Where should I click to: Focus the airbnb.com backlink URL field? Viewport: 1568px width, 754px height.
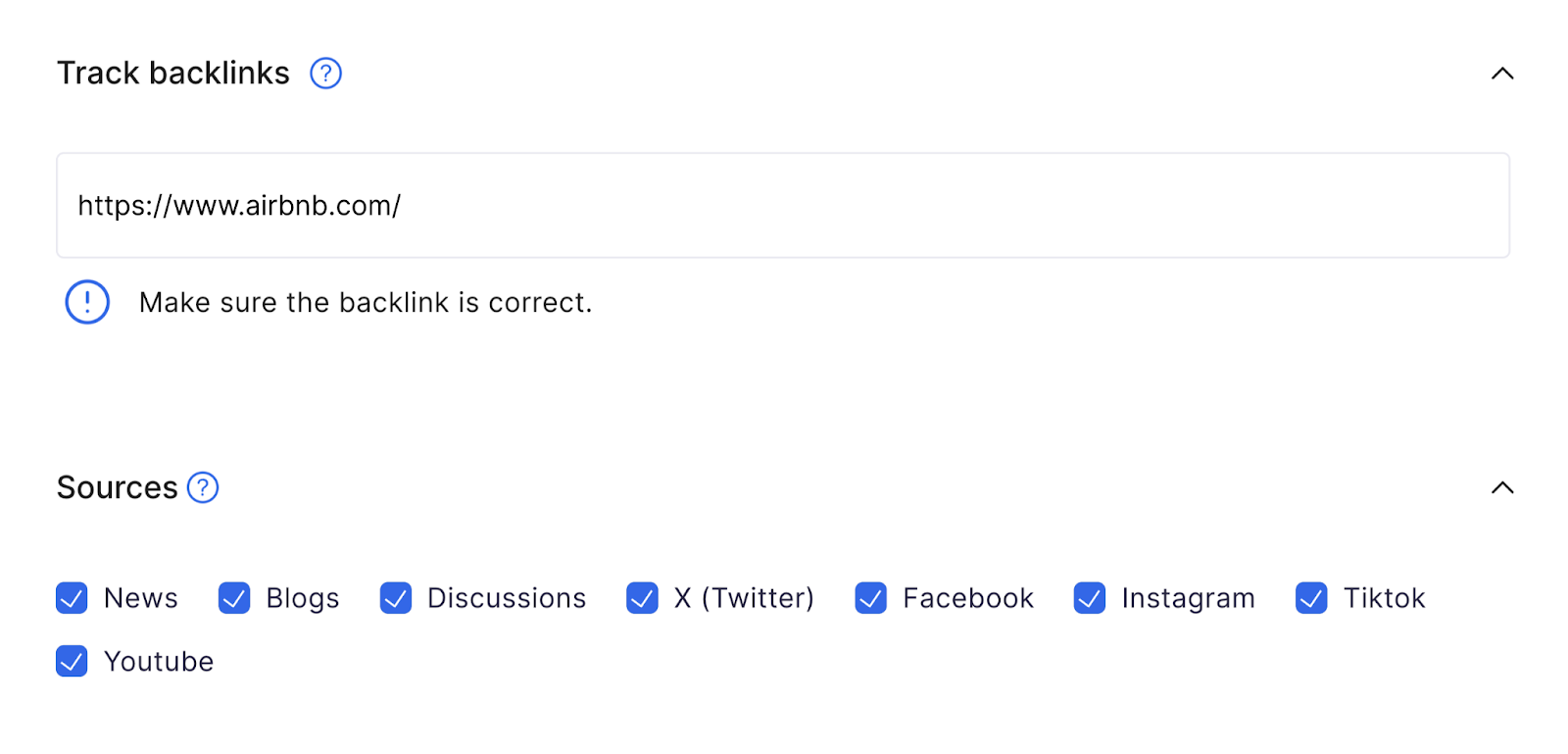782,206
